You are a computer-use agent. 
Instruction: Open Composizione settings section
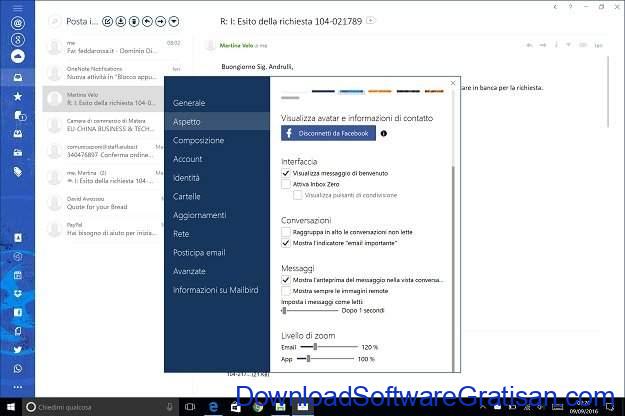[x=217, y=140]
